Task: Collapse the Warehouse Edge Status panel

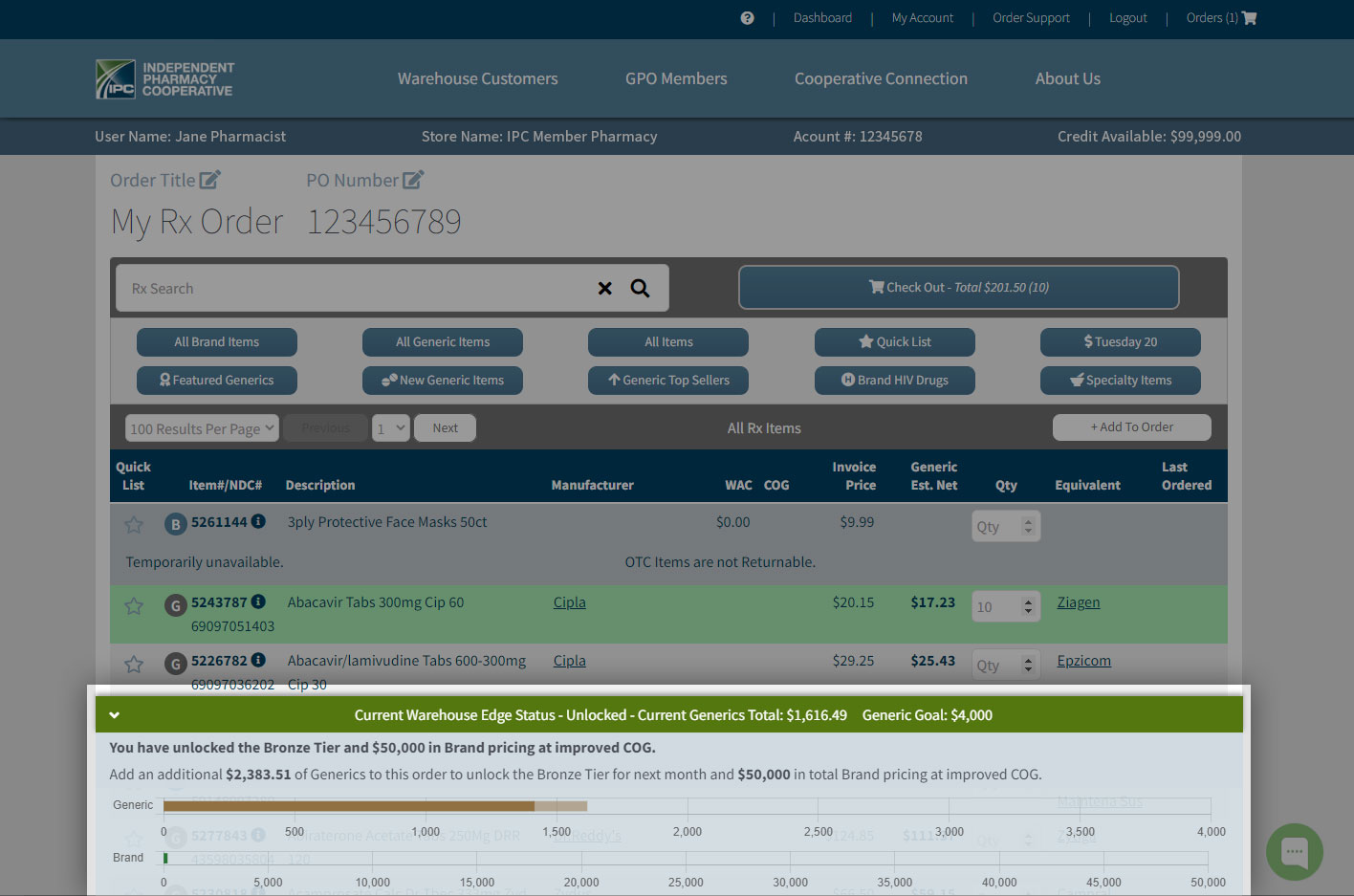Action: pos(115,715)
